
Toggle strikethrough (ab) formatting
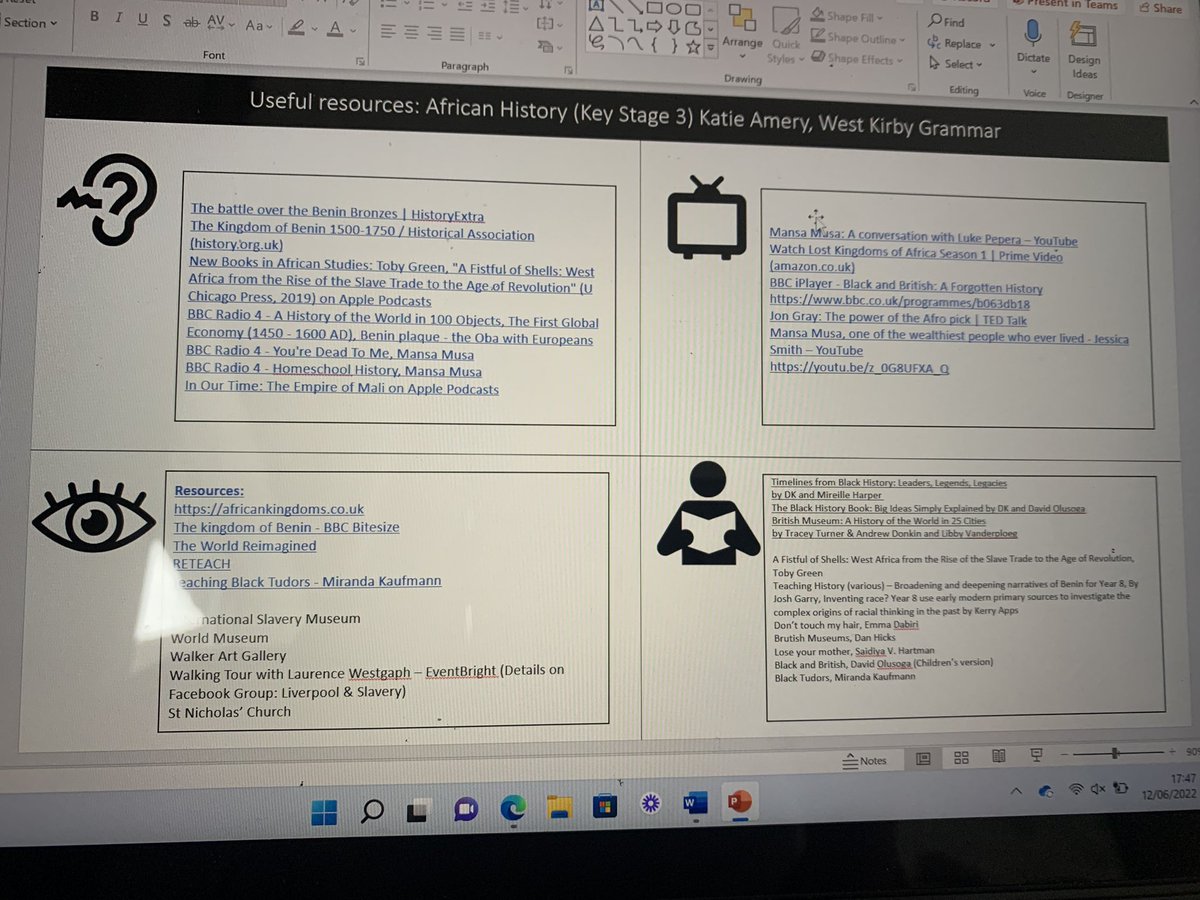pos(191,22)
